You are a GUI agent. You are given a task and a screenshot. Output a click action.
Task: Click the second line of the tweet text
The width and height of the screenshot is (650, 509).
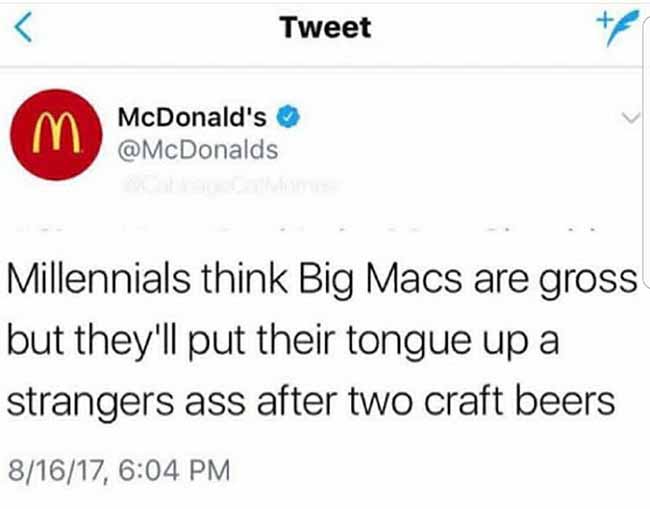tap(283, 340)
